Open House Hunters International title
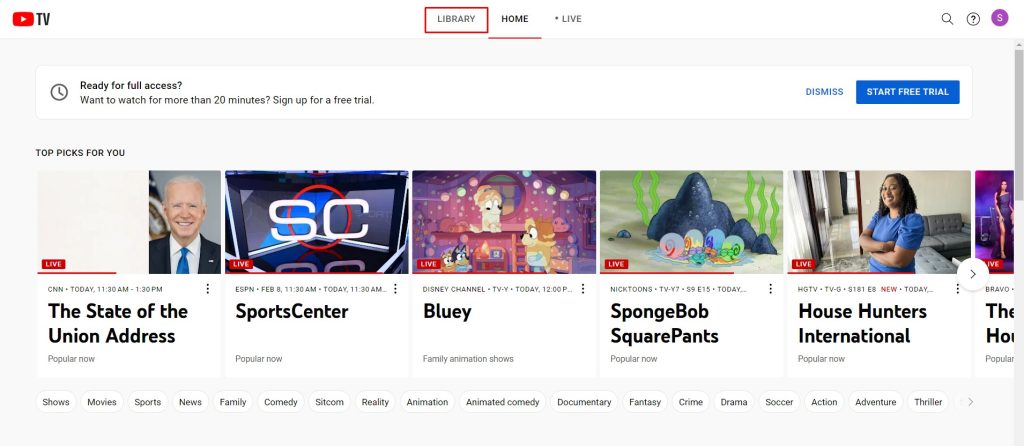 pos(862,323)
